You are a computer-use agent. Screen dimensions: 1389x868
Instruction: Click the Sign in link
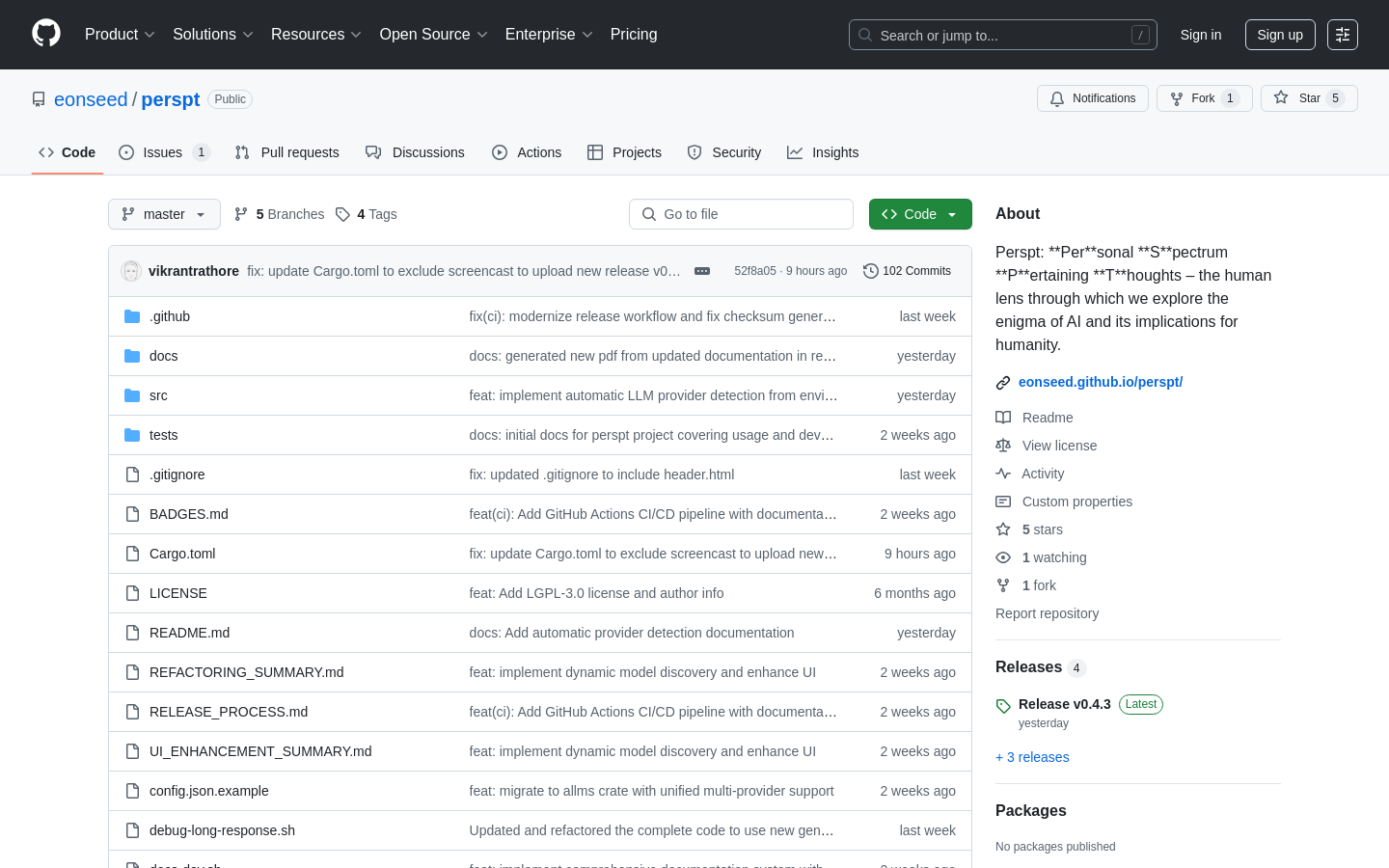pyautogui.click(x=1201, y=35)
